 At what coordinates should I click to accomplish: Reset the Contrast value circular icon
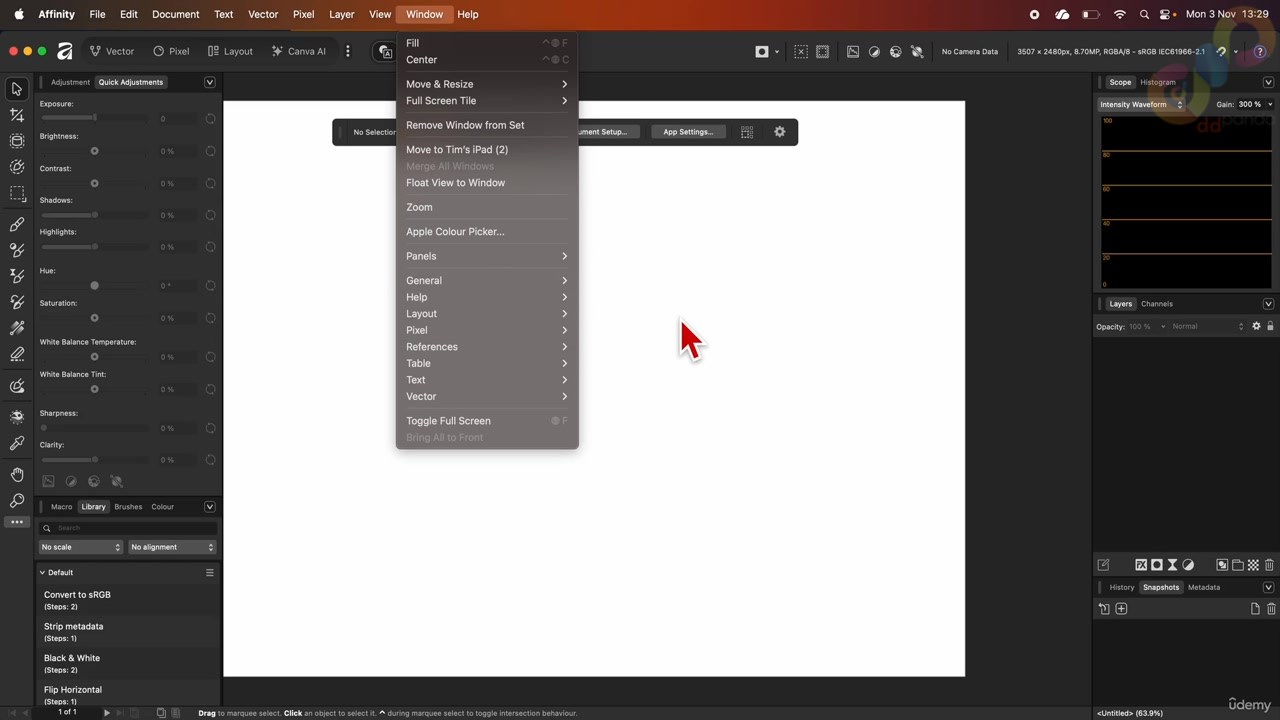pyautogui.click(x=210, y=183)
